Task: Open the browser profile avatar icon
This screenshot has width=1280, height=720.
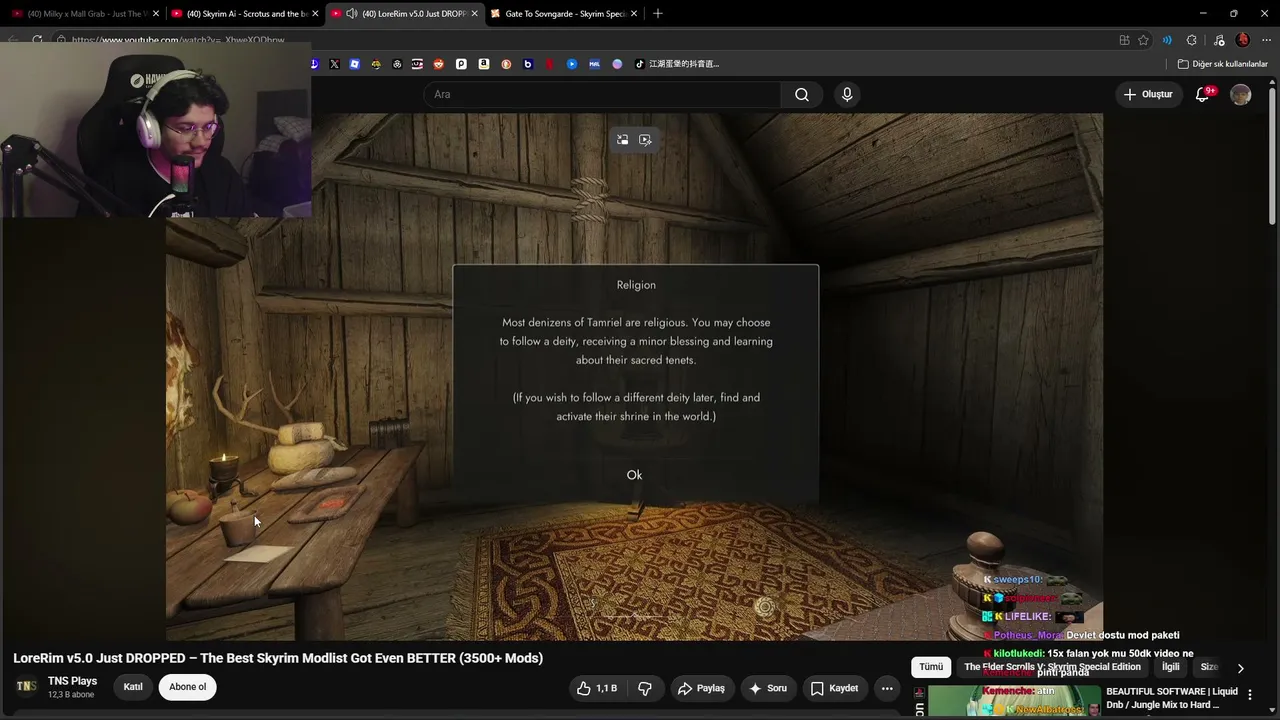Action: tap(1243, 40)
